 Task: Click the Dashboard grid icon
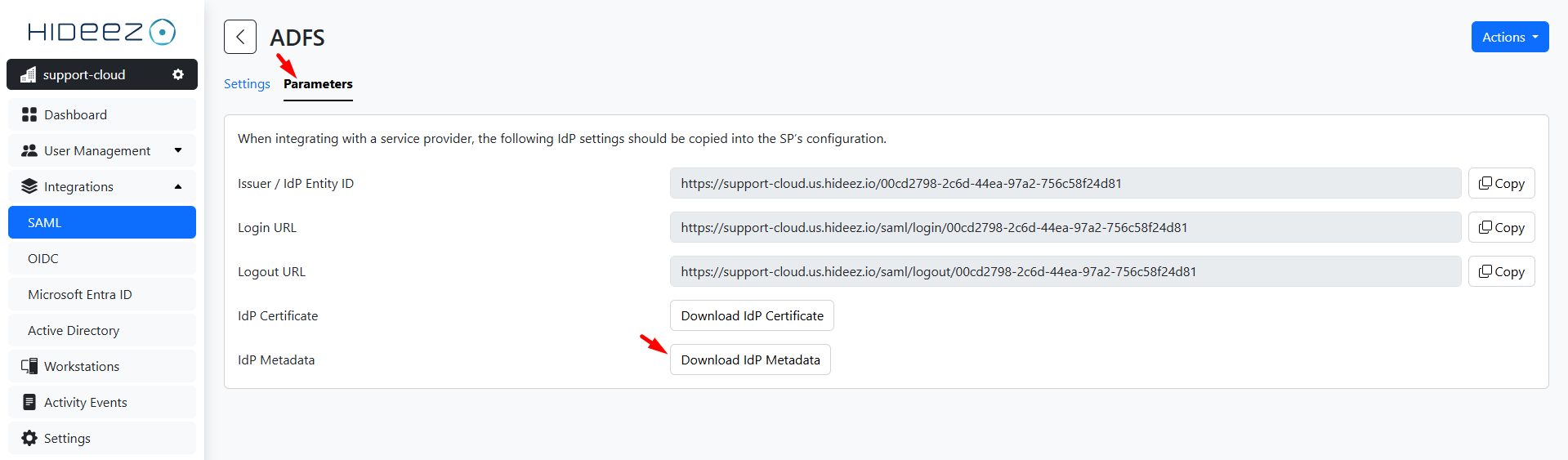pyautogui.click(x=29, y=114)
